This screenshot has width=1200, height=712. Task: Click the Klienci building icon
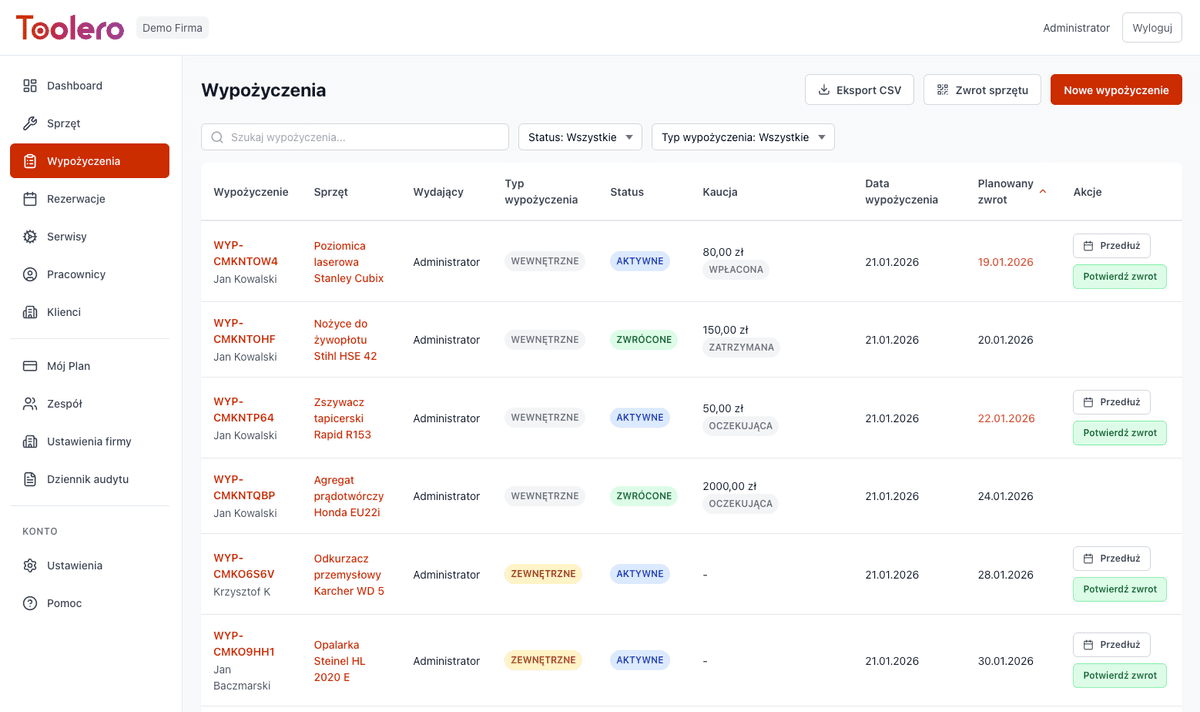coord(30,312)
